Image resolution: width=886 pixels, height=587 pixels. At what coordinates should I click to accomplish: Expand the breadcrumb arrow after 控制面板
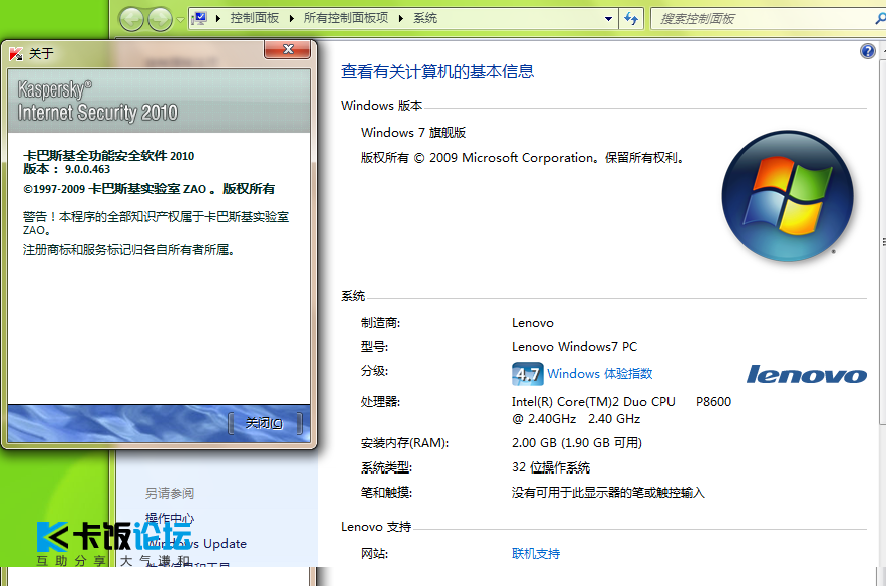coord(292,19)
